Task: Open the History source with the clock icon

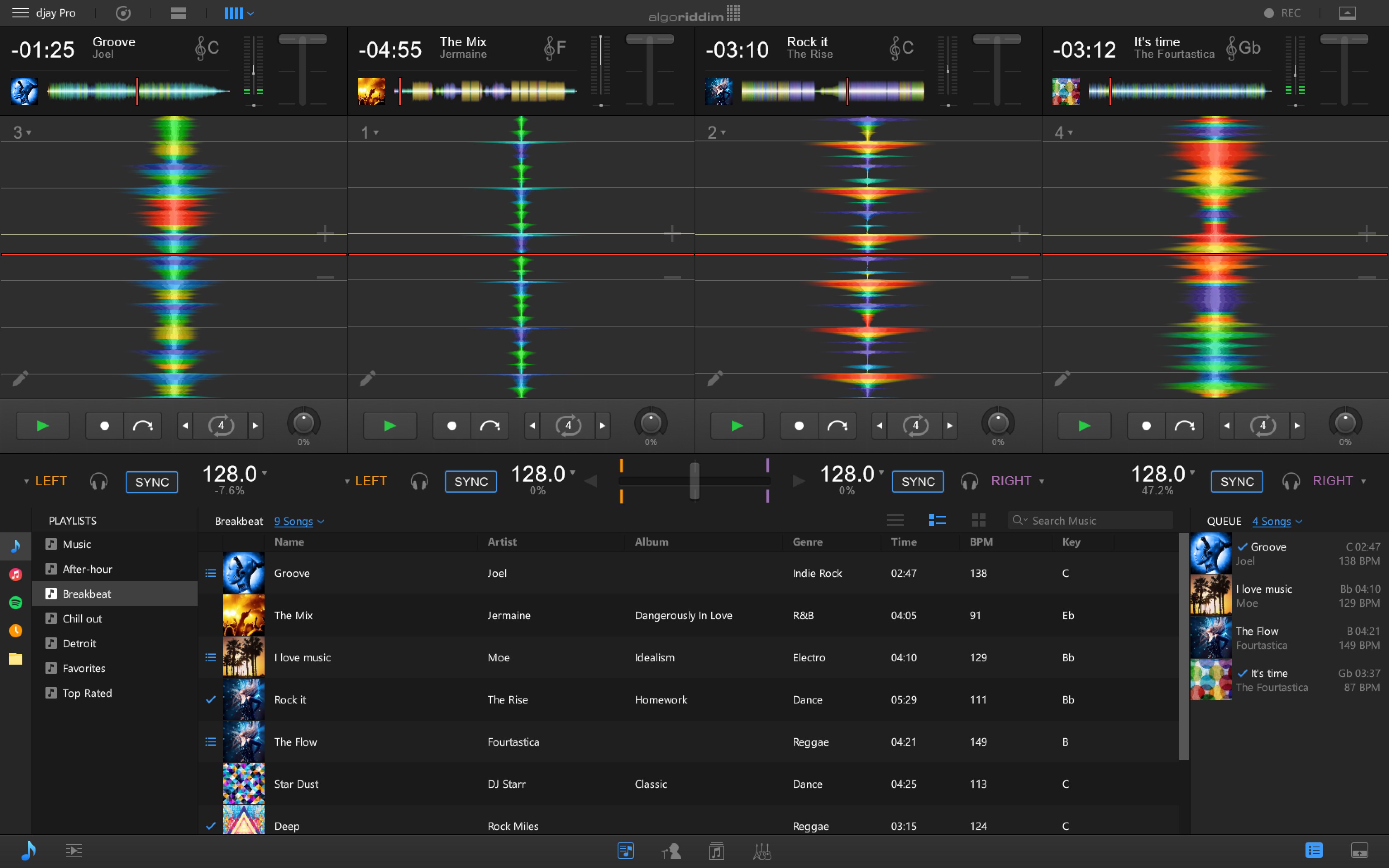Action: pos(15,630)
